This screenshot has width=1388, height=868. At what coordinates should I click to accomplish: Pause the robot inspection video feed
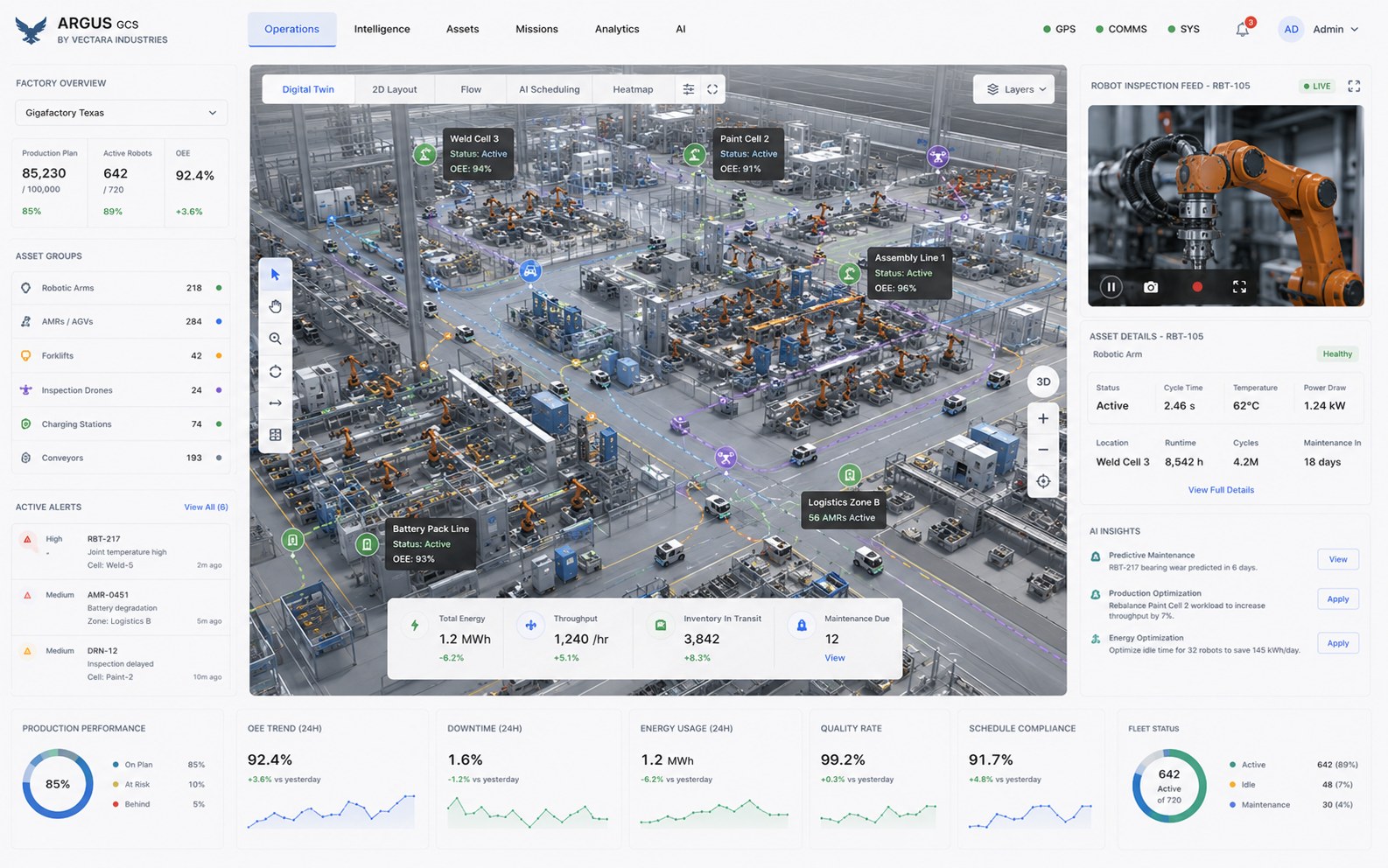pos(1111,287)
